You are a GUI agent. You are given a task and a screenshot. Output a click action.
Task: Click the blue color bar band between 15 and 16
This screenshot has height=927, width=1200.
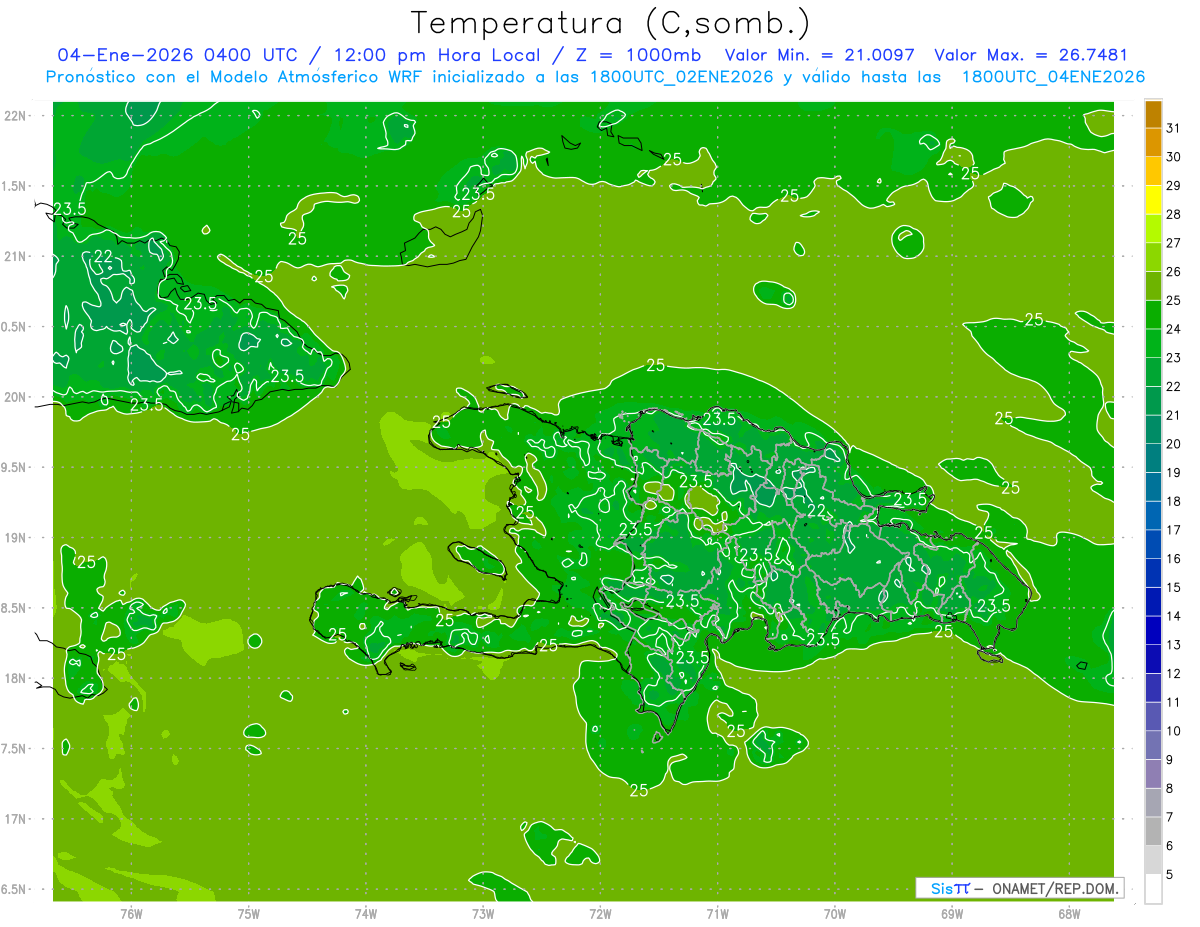pos(1153,573)
